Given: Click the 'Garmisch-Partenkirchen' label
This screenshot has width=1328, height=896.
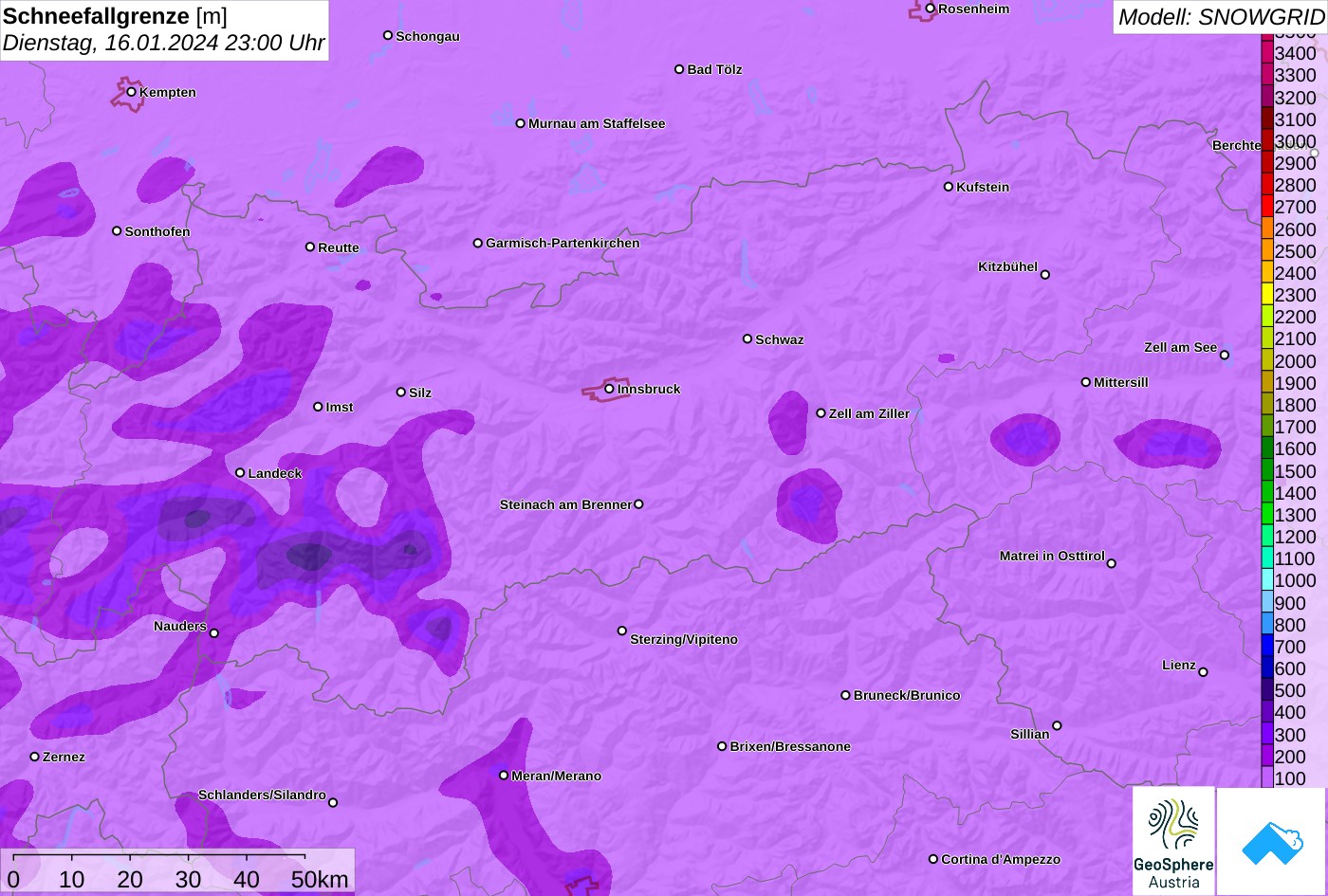Looking at the screenshot, I should 563,243.
